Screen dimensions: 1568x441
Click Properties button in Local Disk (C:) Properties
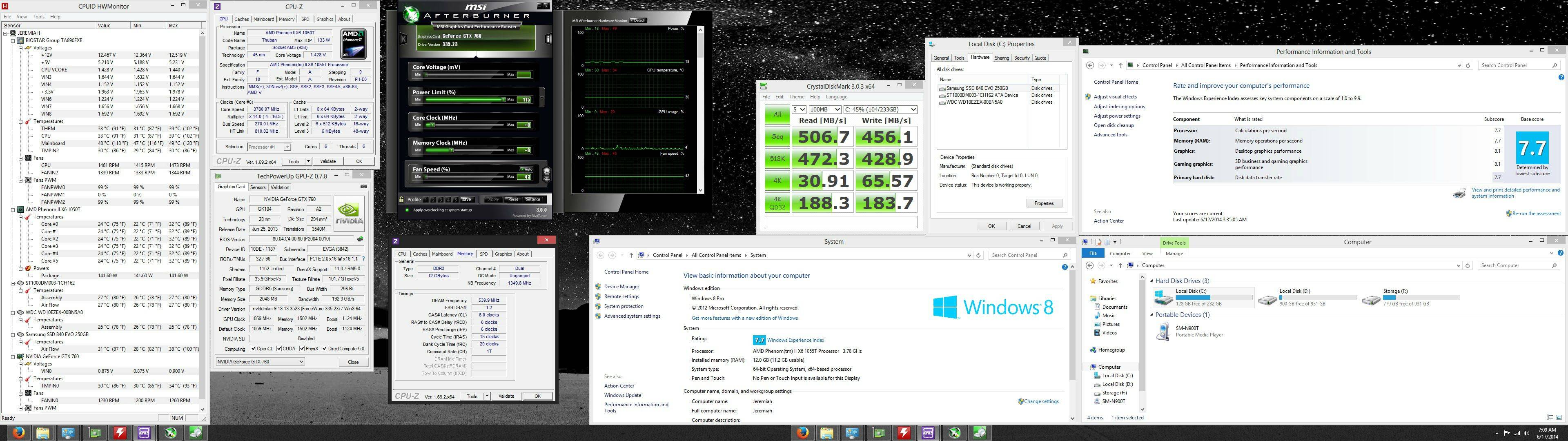1044,203
